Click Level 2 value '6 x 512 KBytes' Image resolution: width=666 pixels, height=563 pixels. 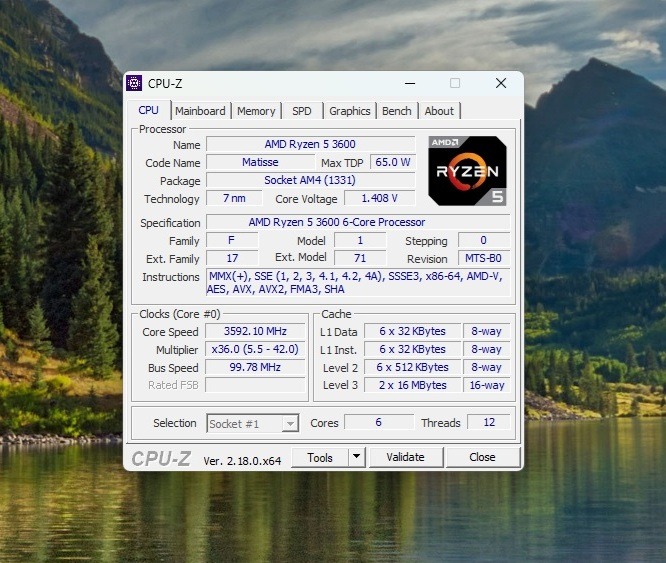412,367
